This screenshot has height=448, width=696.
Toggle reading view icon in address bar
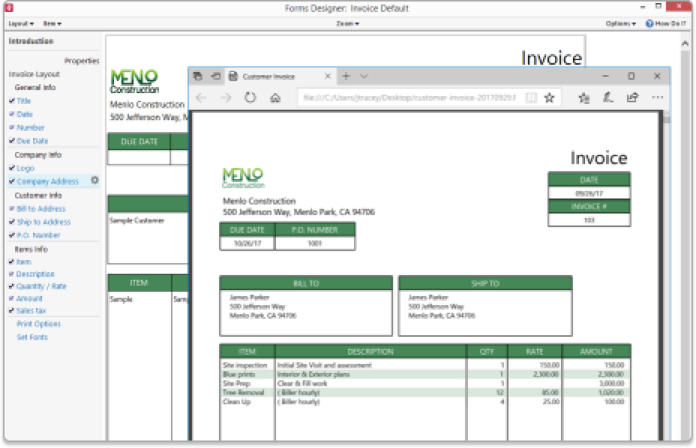coord(531,98)
